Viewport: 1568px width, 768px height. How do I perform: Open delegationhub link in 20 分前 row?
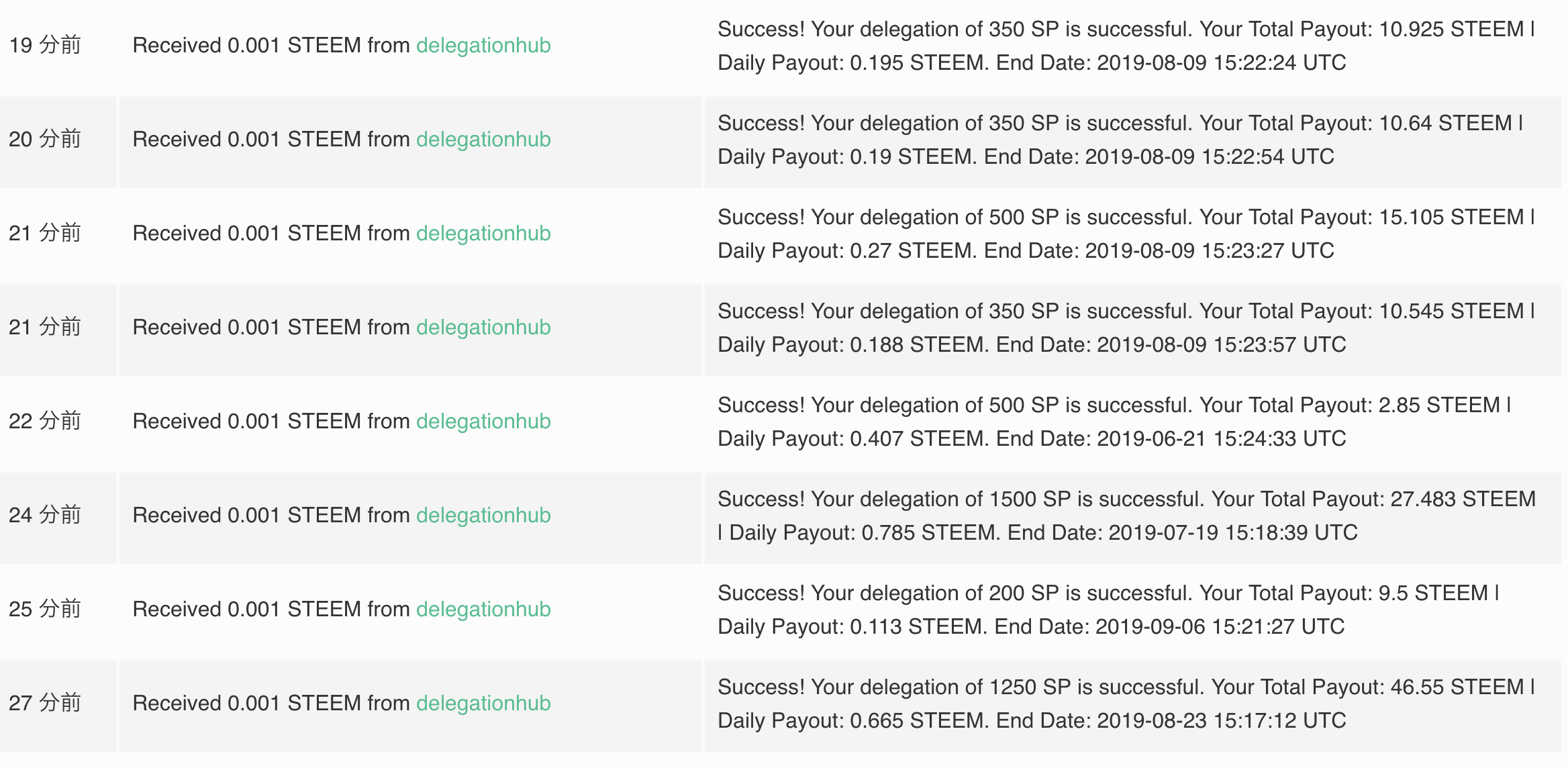[x=483, y=140]
